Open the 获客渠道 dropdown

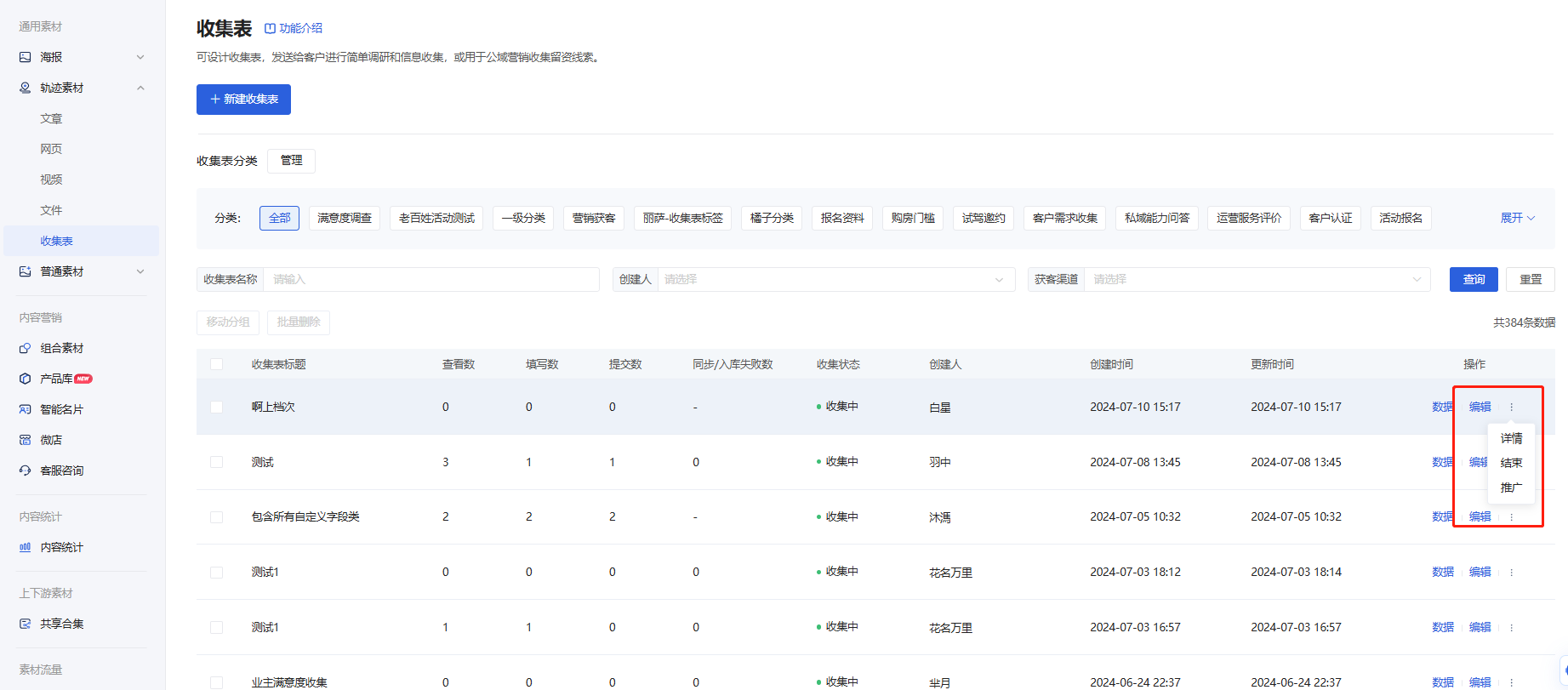1257,279
